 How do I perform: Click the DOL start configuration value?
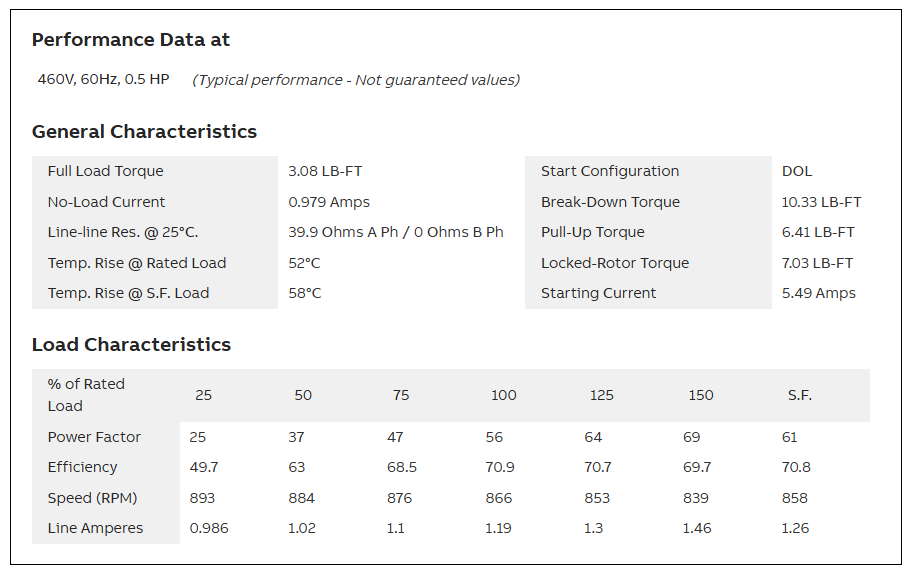point(797,171)
